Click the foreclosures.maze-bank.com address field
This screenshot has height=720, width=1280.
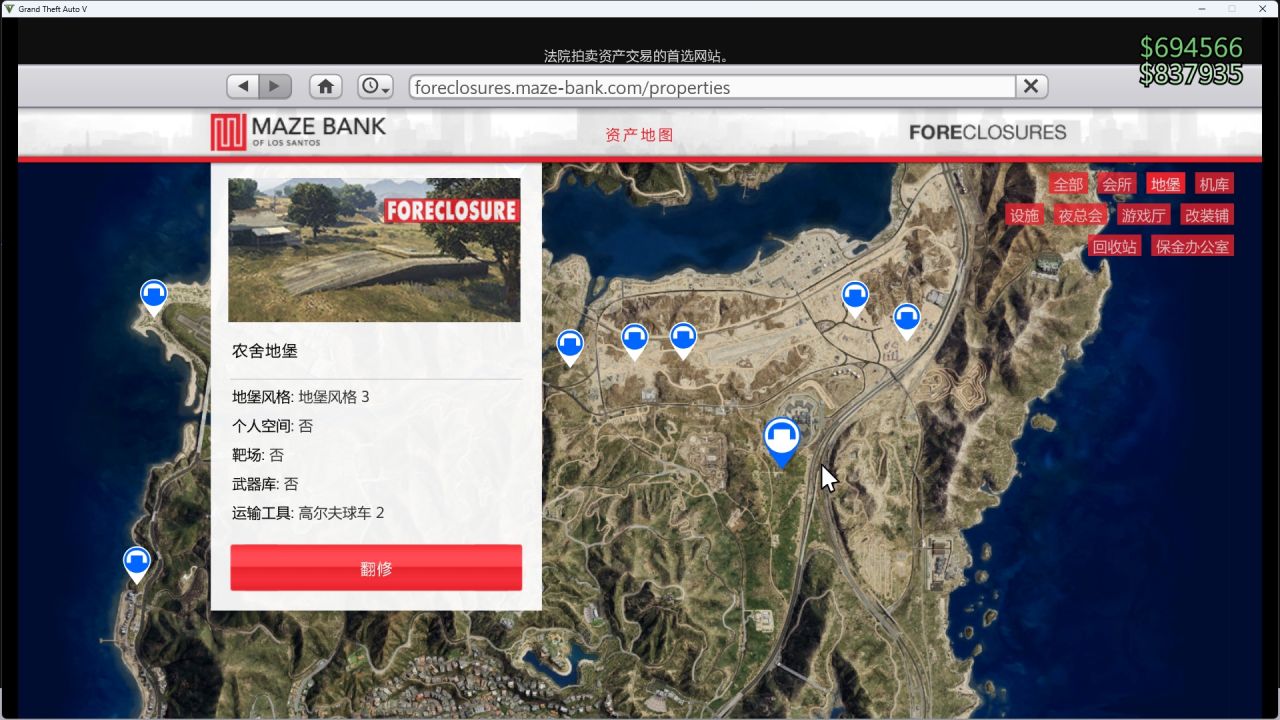(x=712, y=87)
